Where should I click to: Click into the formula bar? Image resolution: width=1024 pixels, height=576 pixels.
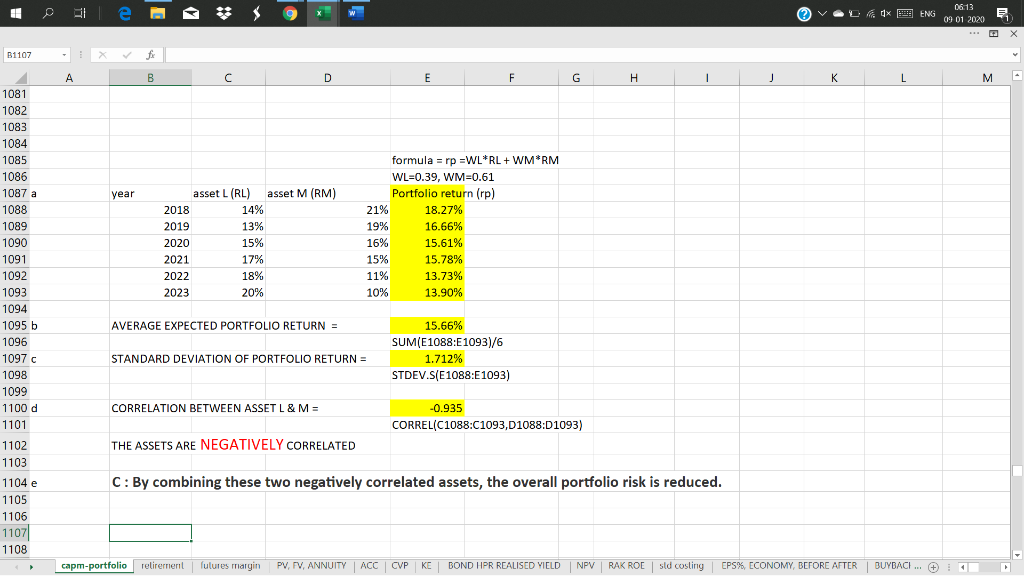[x=586, y=55]
